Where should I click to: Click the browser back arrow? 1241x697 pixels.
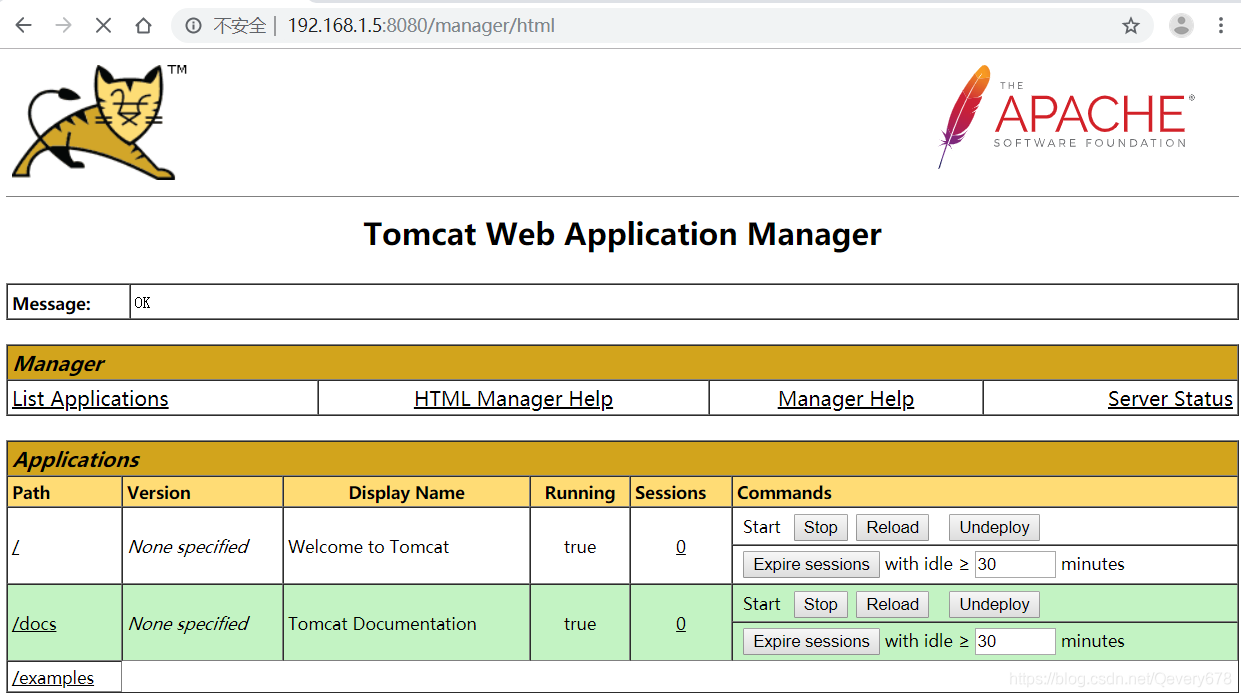[24, 25]
